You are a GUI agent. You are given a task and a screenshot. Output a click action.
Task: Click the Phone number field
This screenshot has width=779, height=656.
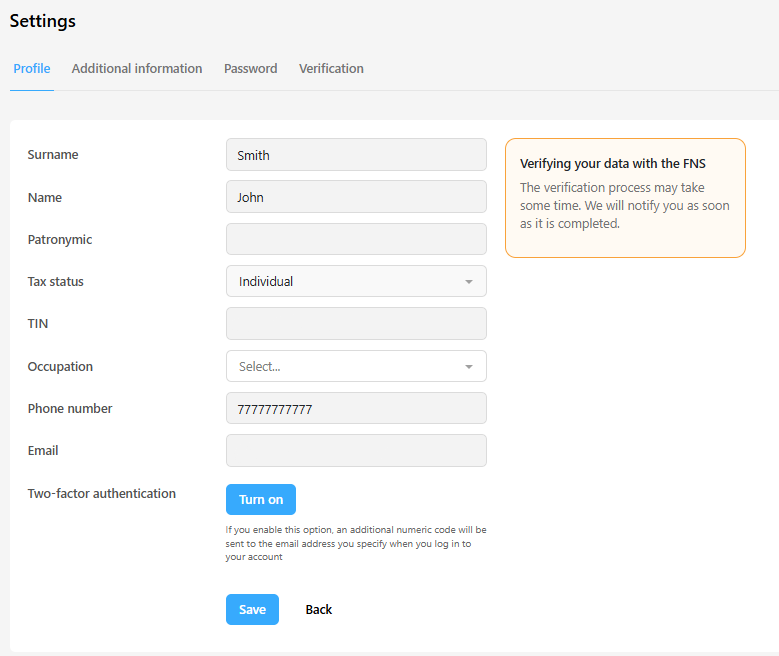pos(356,409)
